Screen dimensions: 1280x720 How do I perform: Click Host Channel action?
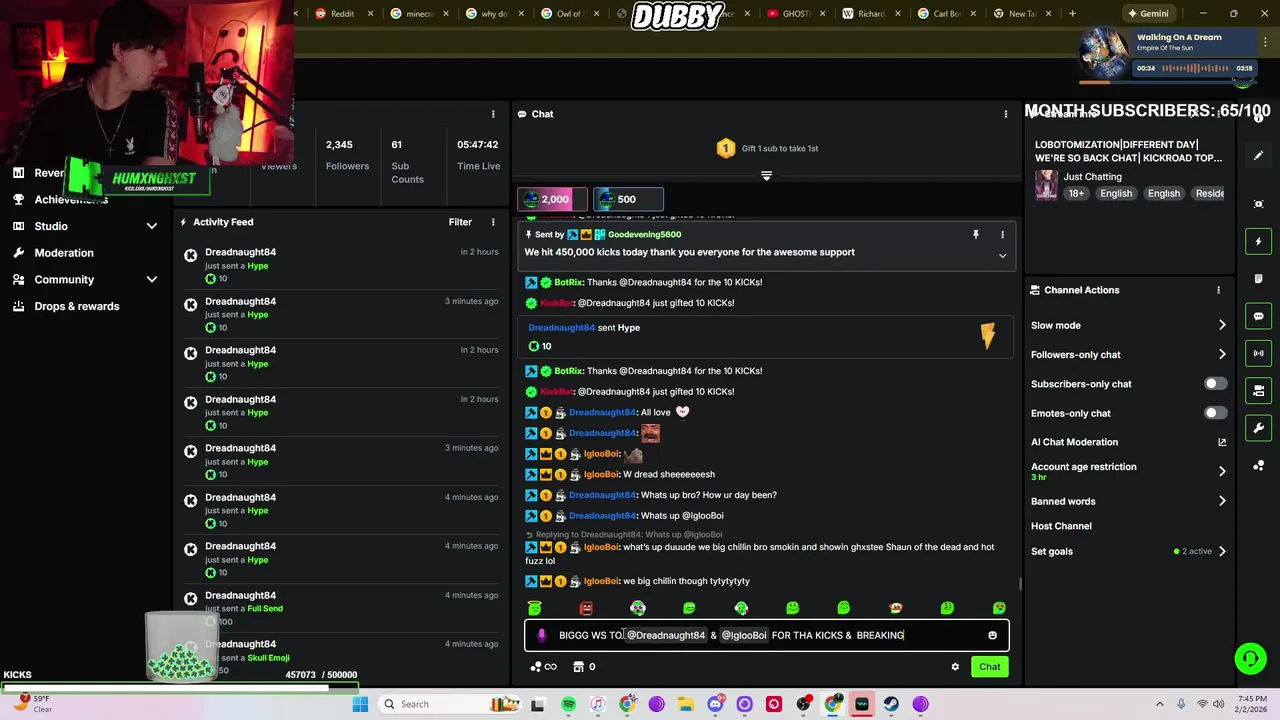coord(1061,526)
